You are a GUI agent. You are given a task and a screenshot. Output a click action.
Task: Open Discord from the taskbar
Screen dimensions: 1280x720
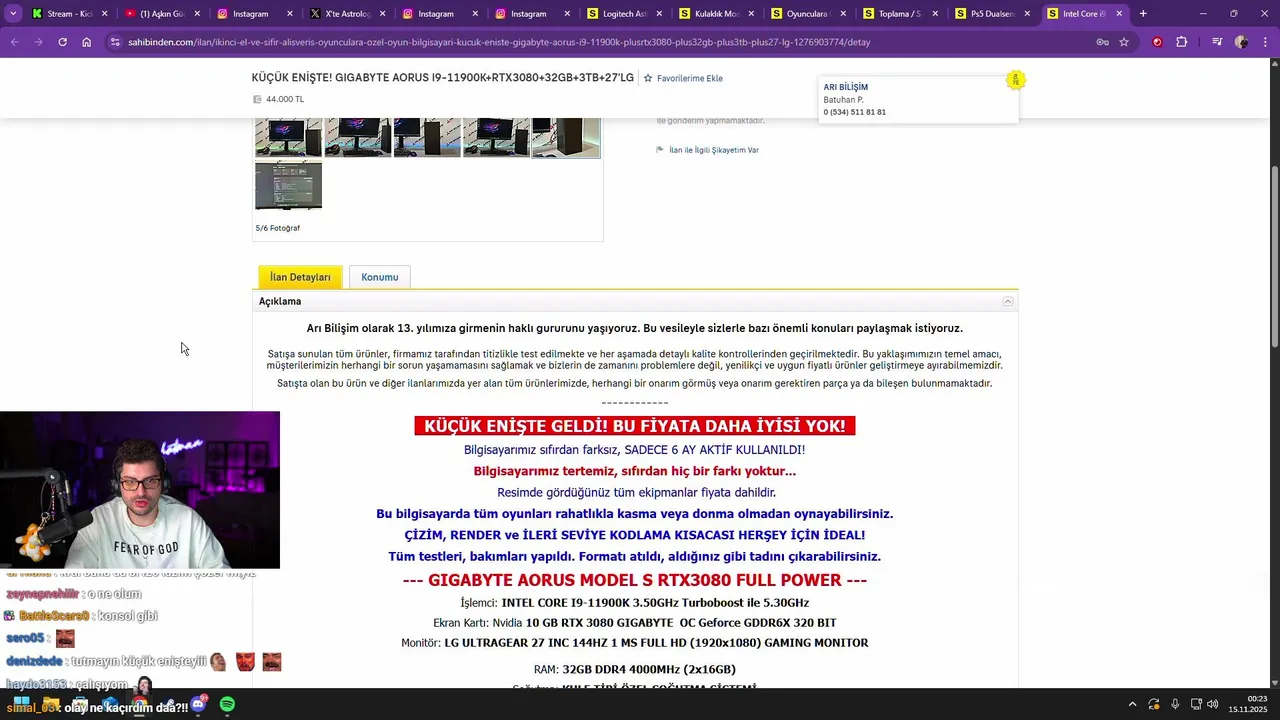pyautogui.click(x=198, y=705)
